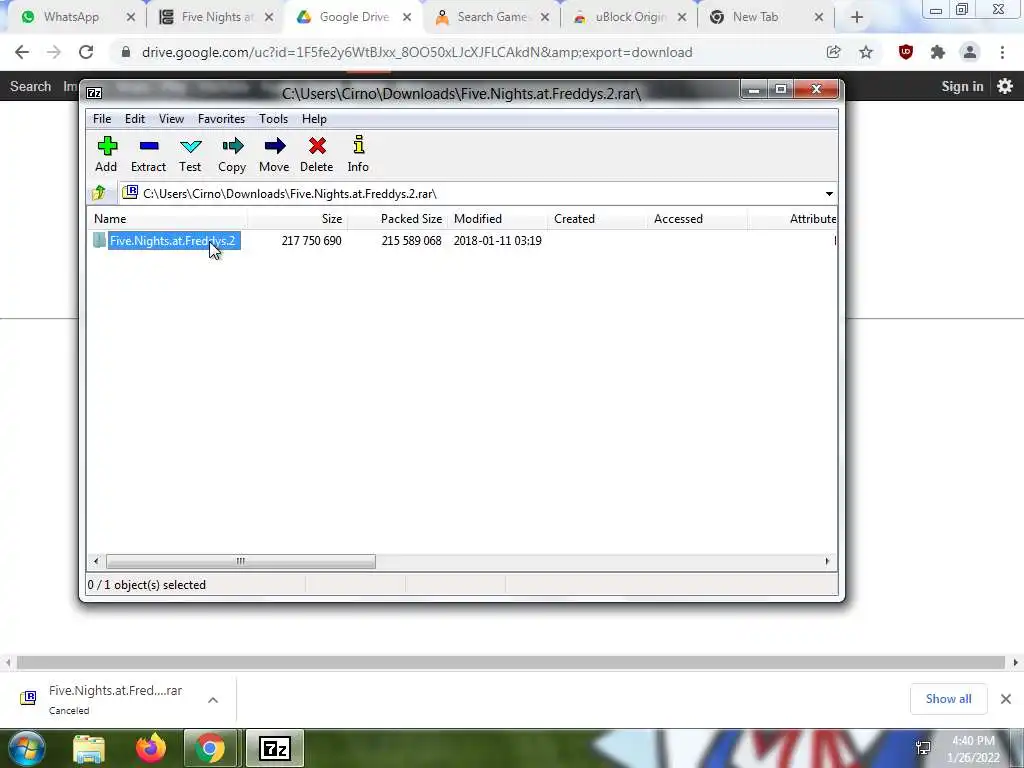Click the share page icon in address bar

[x=833, y=52]
